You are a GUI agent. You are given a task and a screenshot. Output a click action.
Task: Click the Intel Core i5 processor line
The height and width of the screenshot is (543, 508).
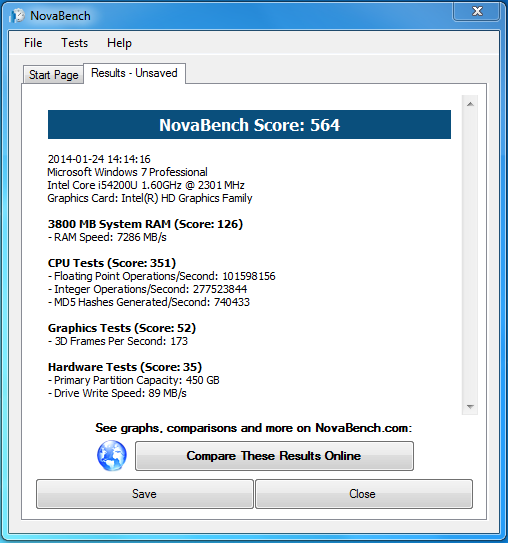pos(146,185)
